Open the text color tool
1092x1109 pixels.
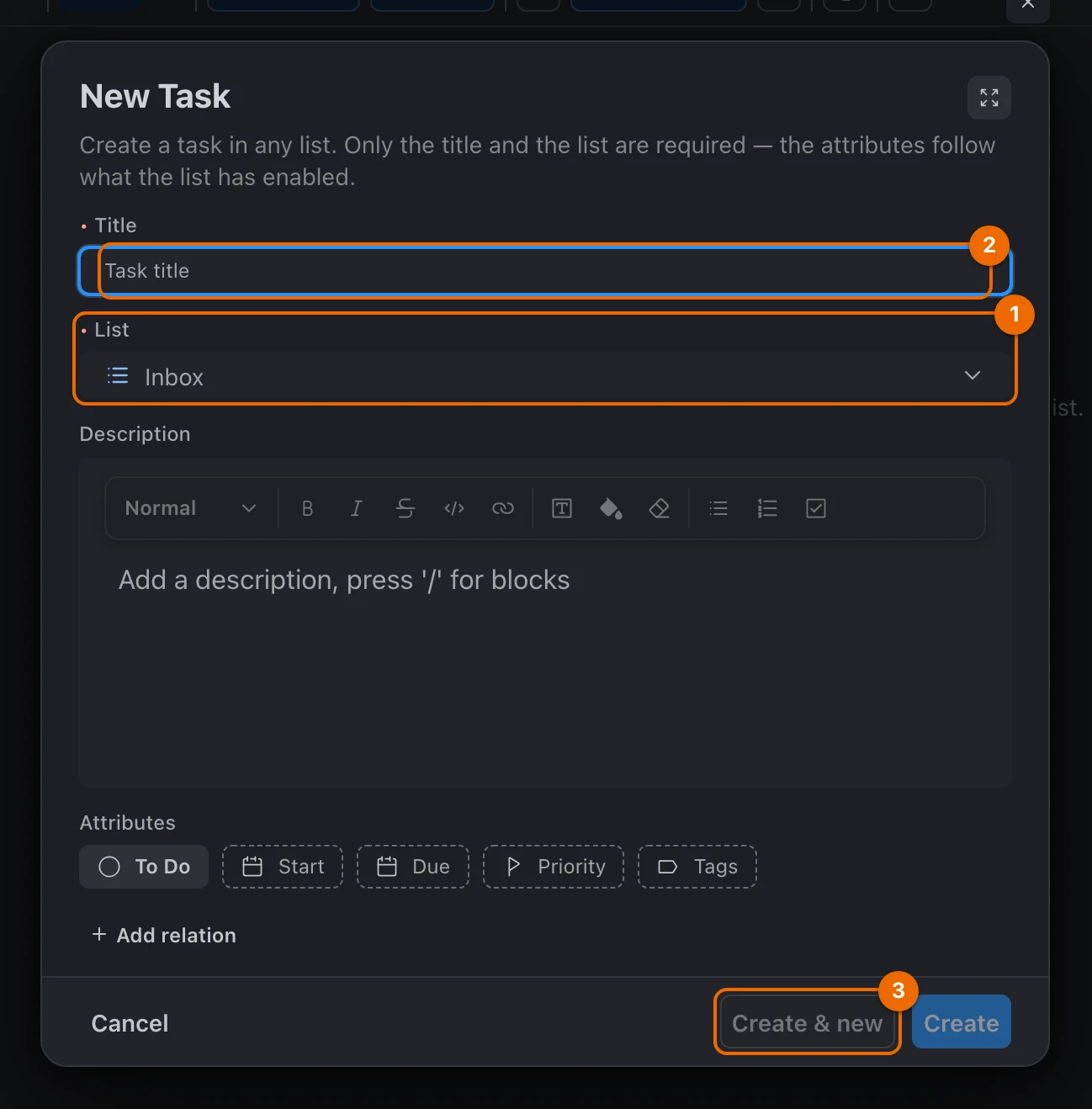point(562,508)
